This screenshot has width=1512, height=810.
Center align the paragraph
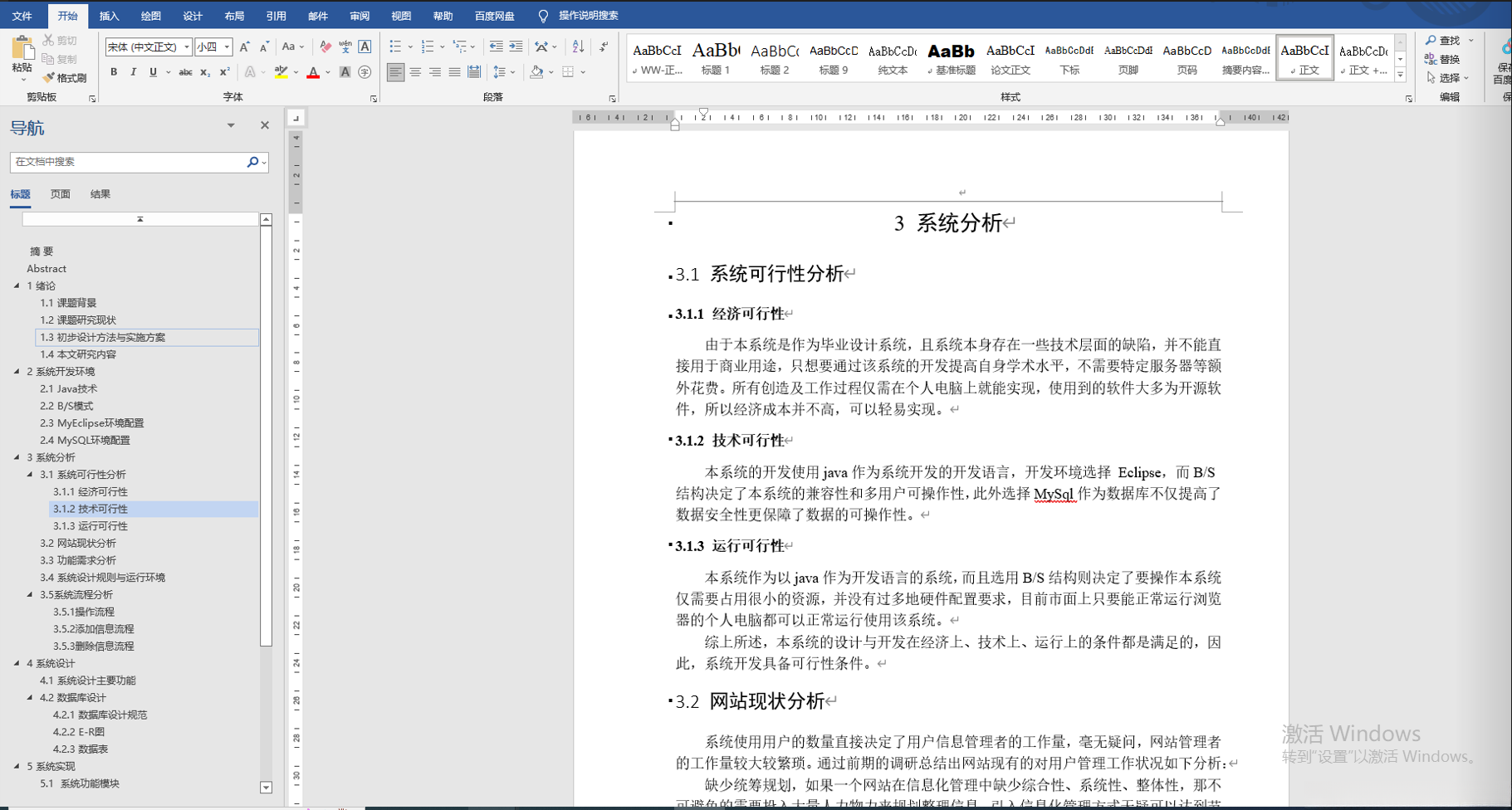[415, 72]
